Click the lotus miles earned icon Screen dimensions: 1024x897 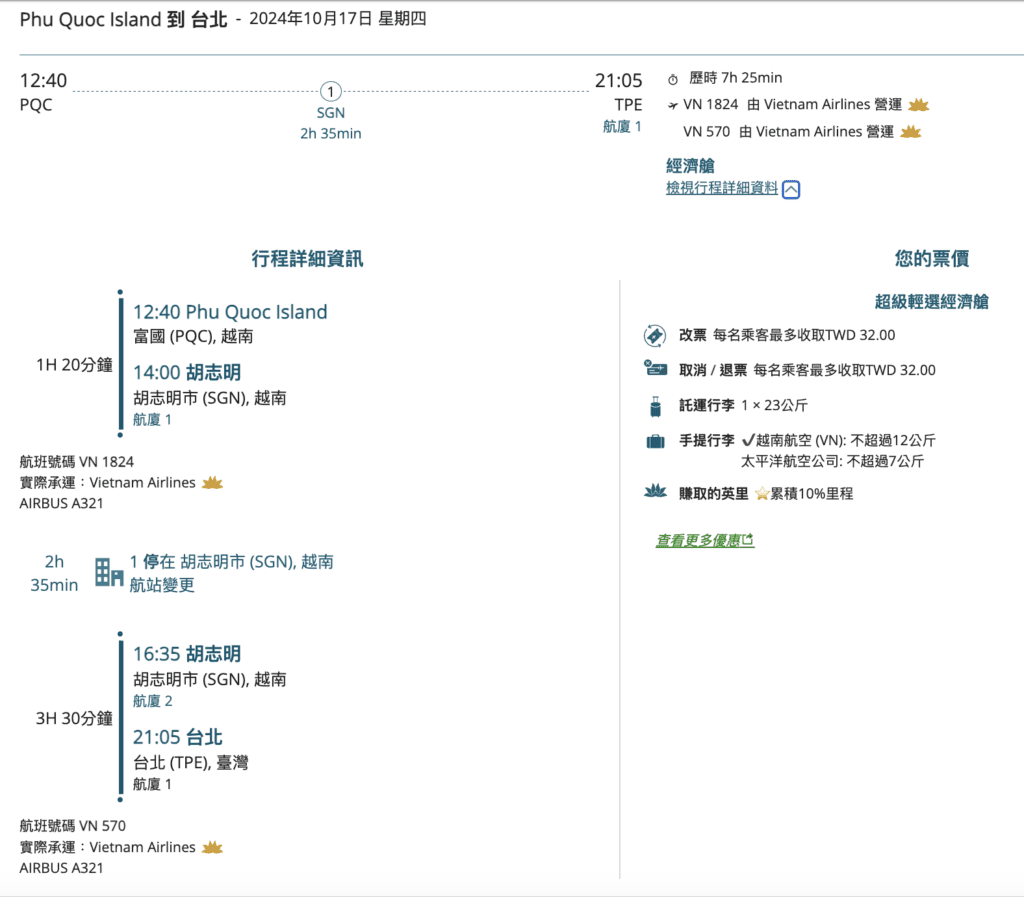655,491
